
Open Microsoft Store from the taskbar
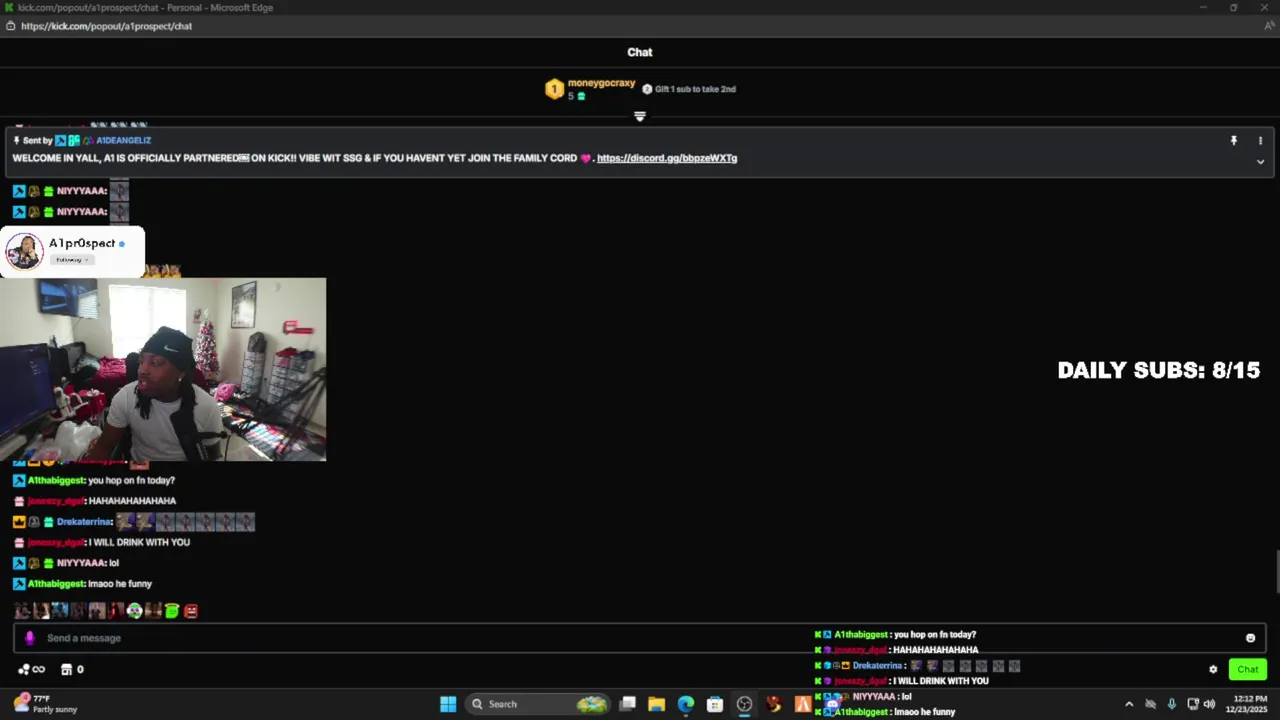(x=715, y=704)
